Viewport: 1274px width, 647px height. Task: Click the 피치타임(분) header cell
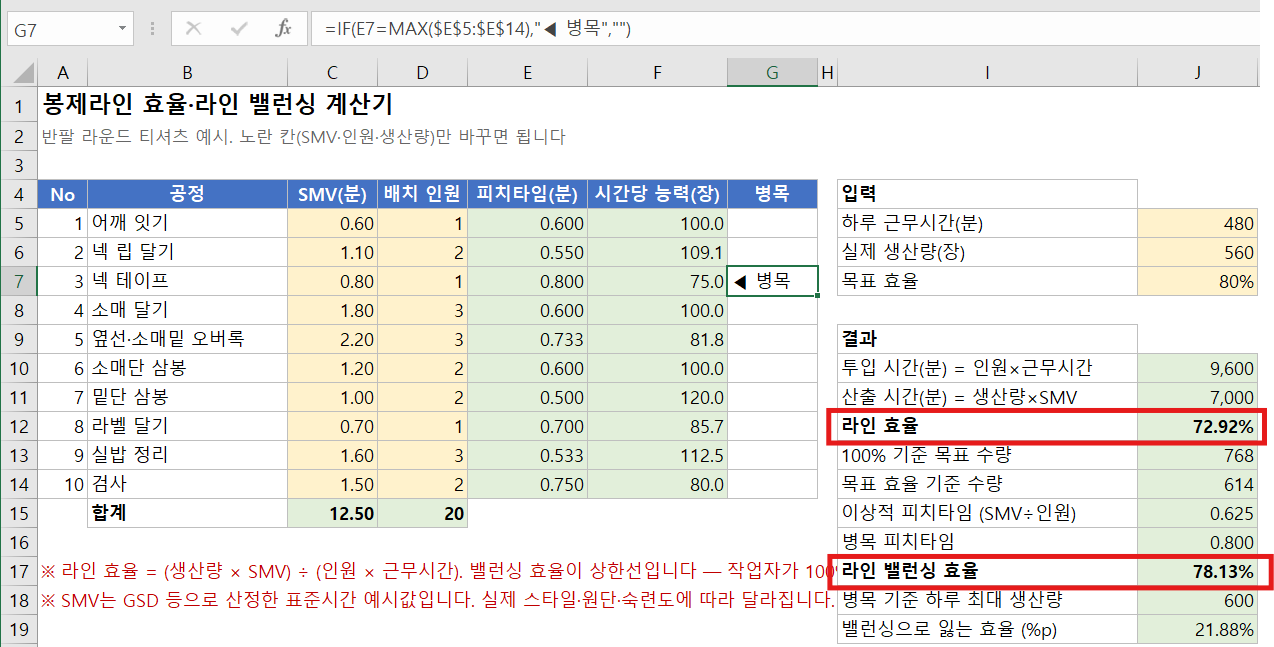pos(527,194)
